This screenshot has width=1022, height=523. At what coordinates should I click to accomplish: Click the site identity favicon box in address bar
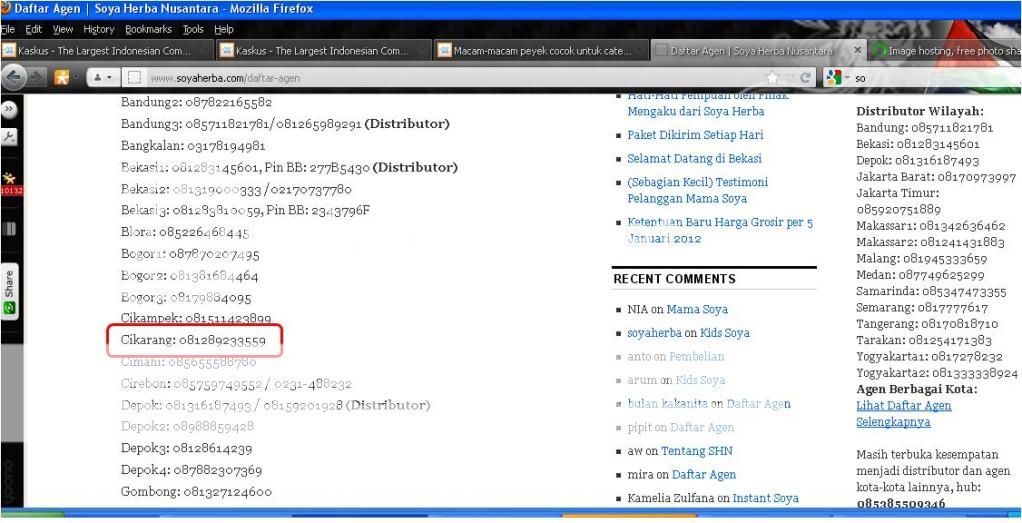coord(134,78)
